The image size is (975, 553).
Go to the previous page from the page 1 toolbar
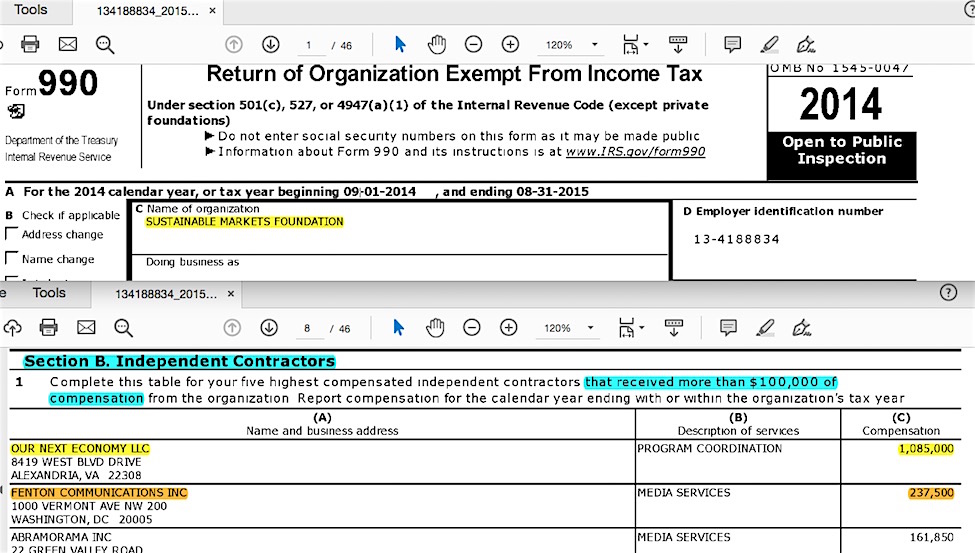pyautogui.click(x=234, y=44)
